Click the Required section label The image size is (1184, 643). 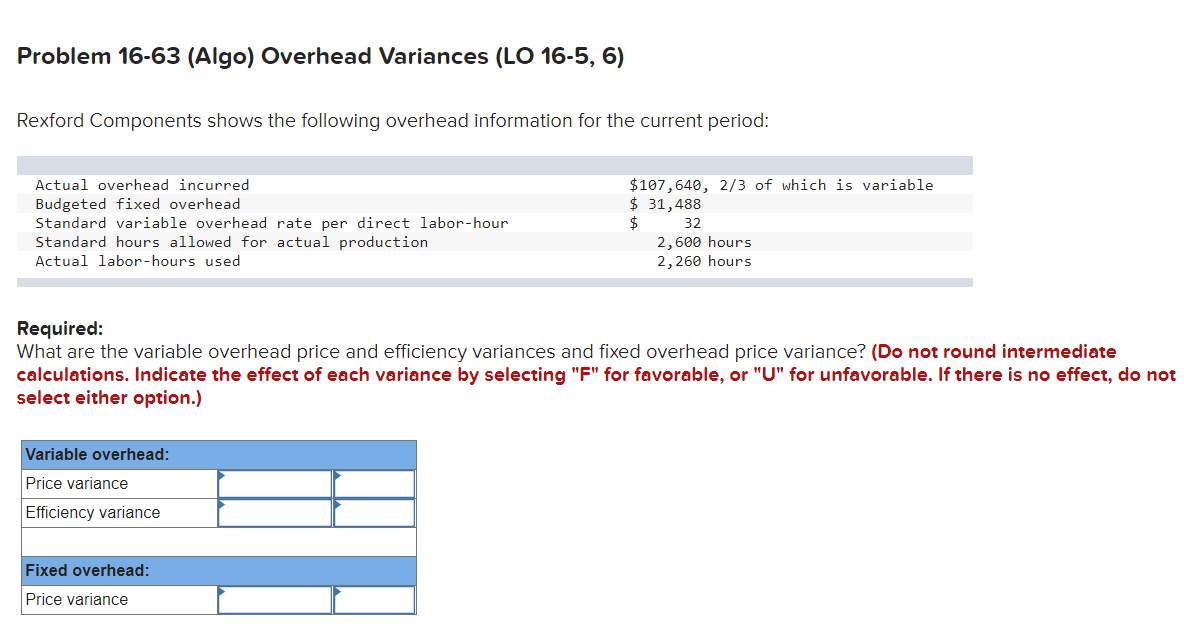[x=59, y=328]
